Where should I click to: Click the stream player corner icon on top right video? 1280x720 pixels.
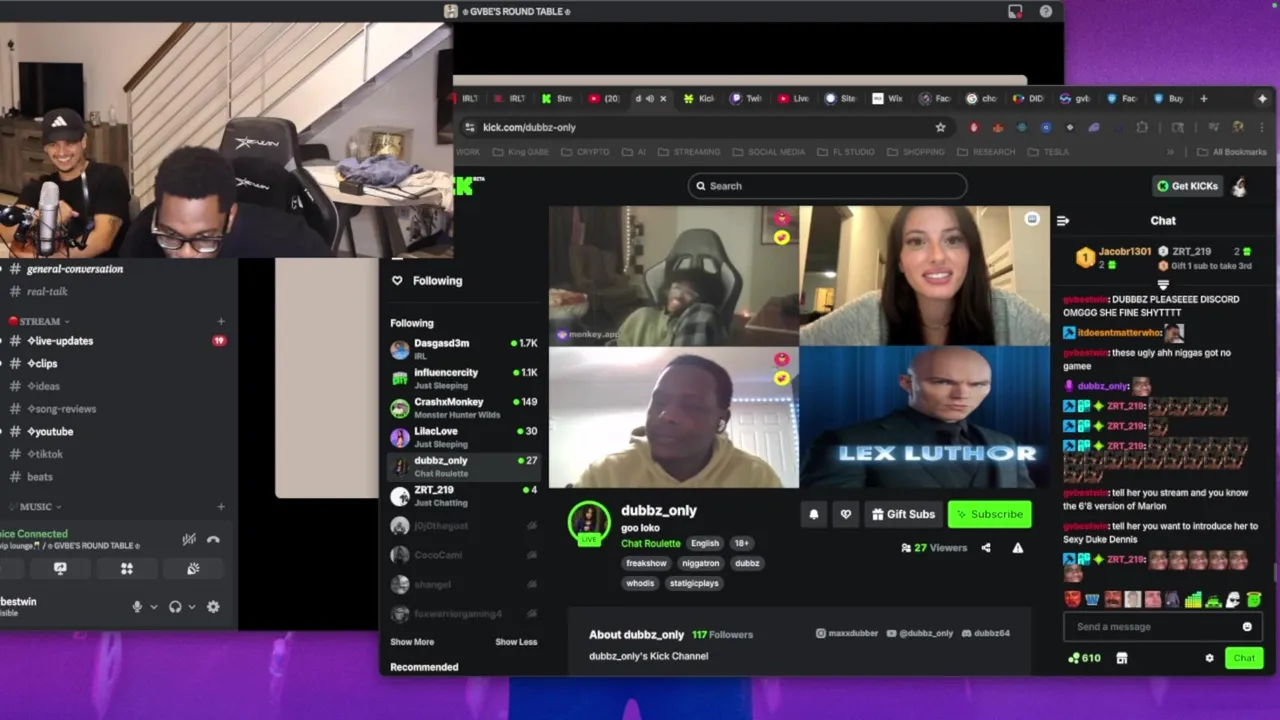pyautogui.click(x=1032, y=219)
